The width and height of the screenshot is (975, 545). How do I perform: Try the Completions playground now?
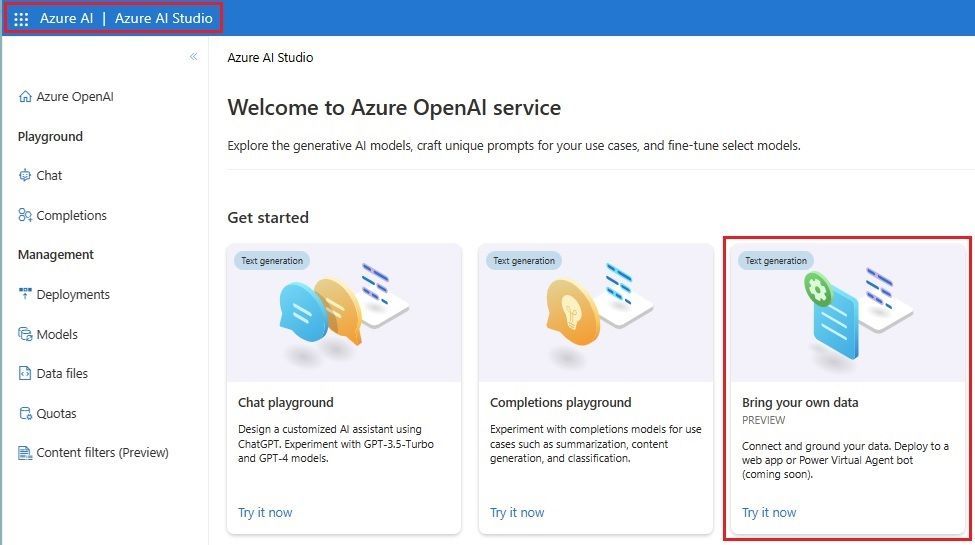coord(517,513)
